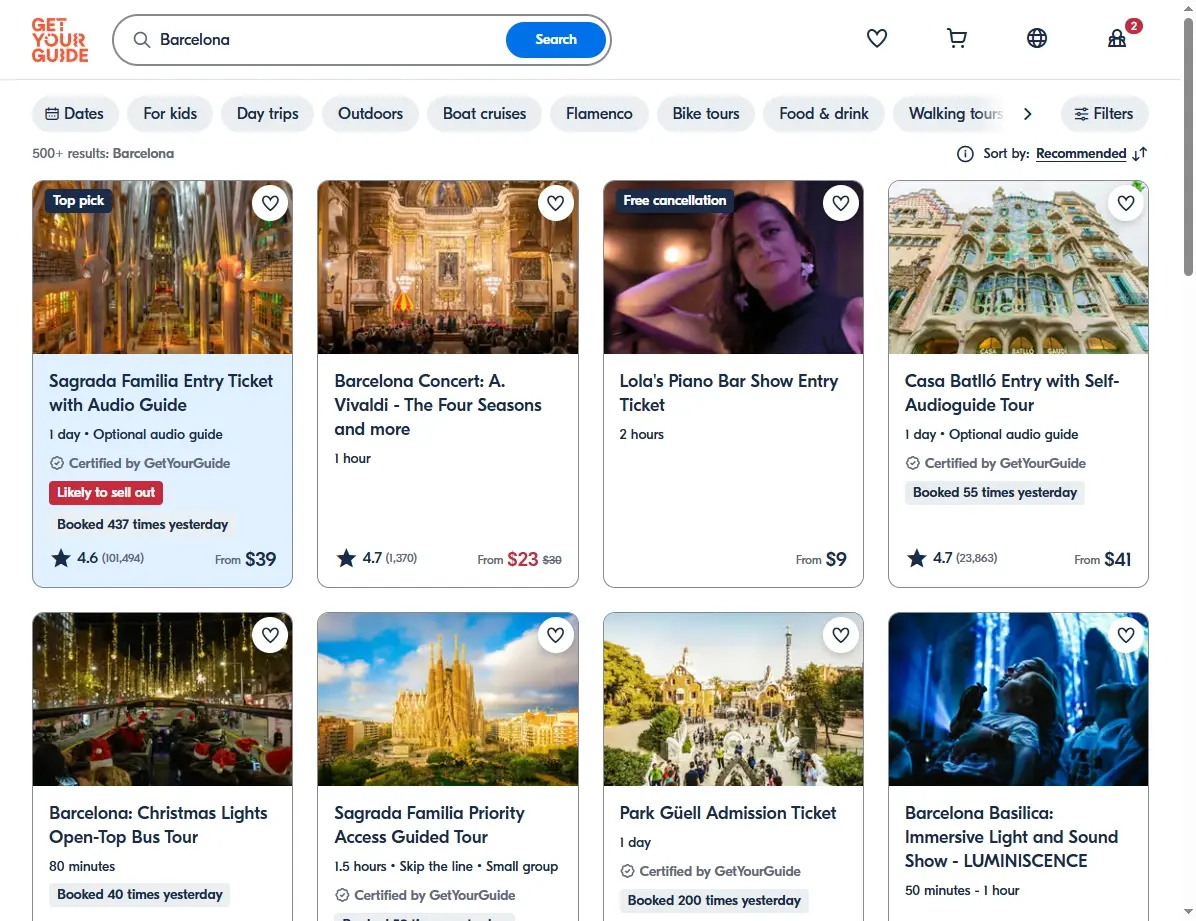Screen dimensions: 1196x921
Task: Click Casa Batlló facade thumbnail image
Action: [1018, 267]
